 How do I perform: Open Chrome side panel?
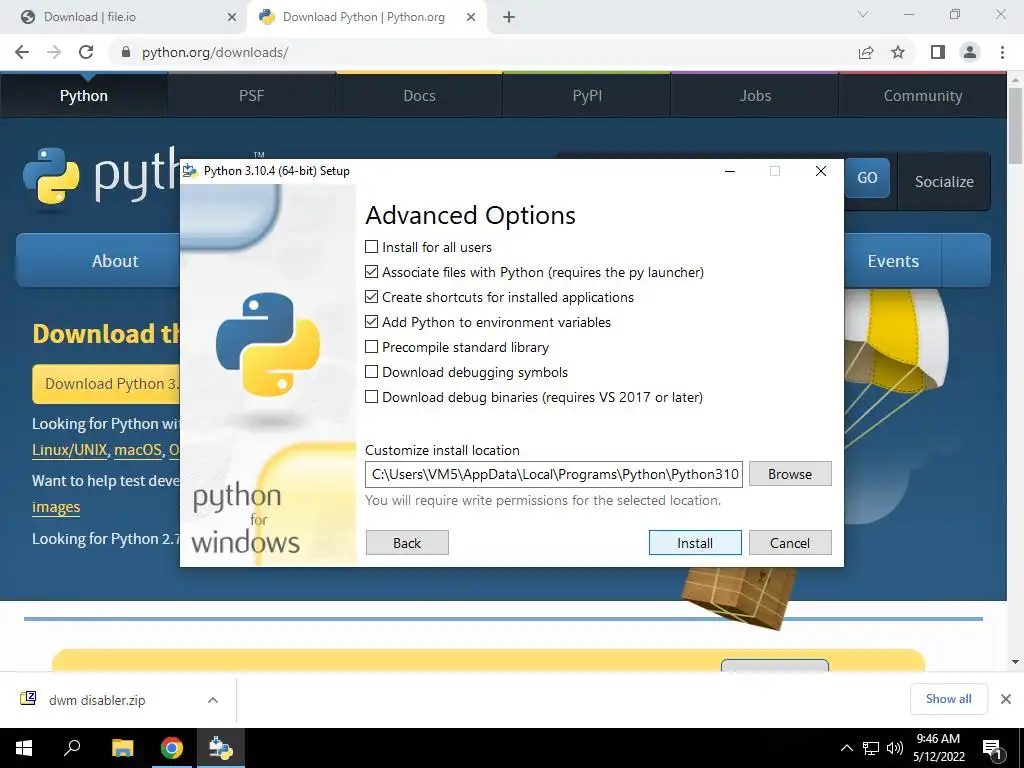[x=938, y=52]
